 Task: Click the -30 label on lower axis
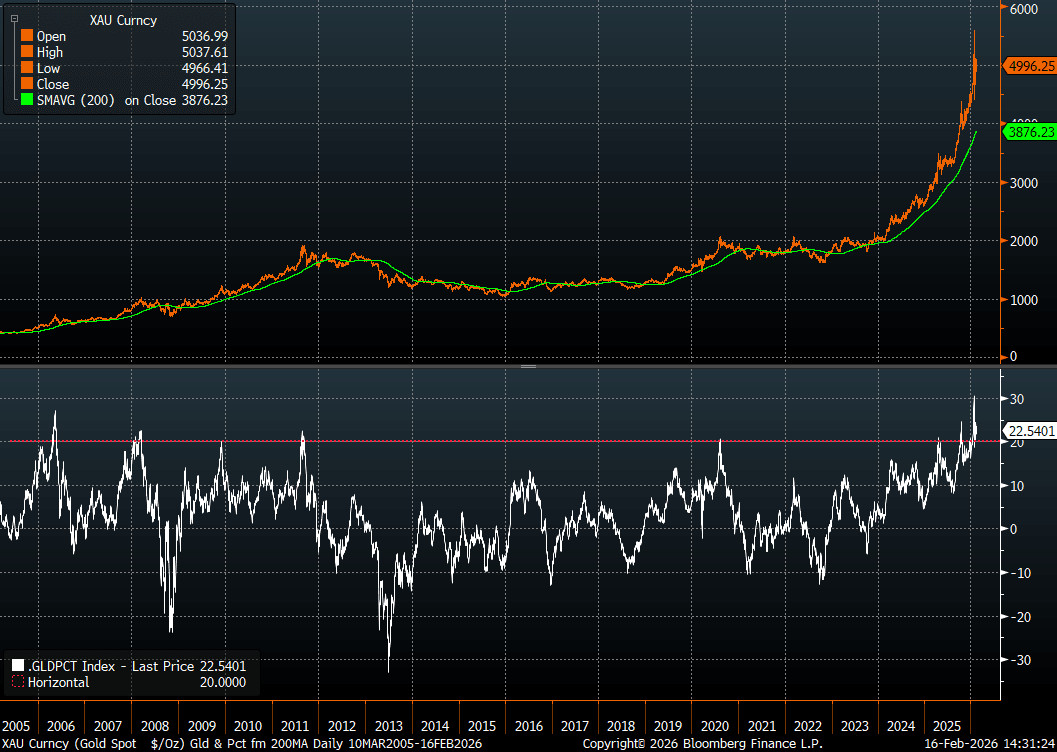[x=1018, y=660]
